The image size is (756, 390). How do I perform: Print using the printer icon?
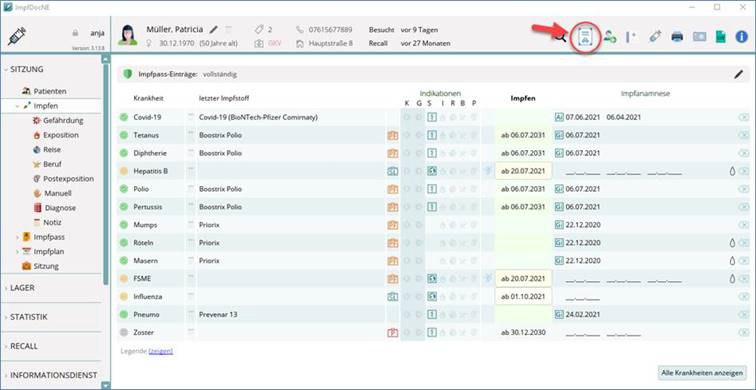point(677,37)
